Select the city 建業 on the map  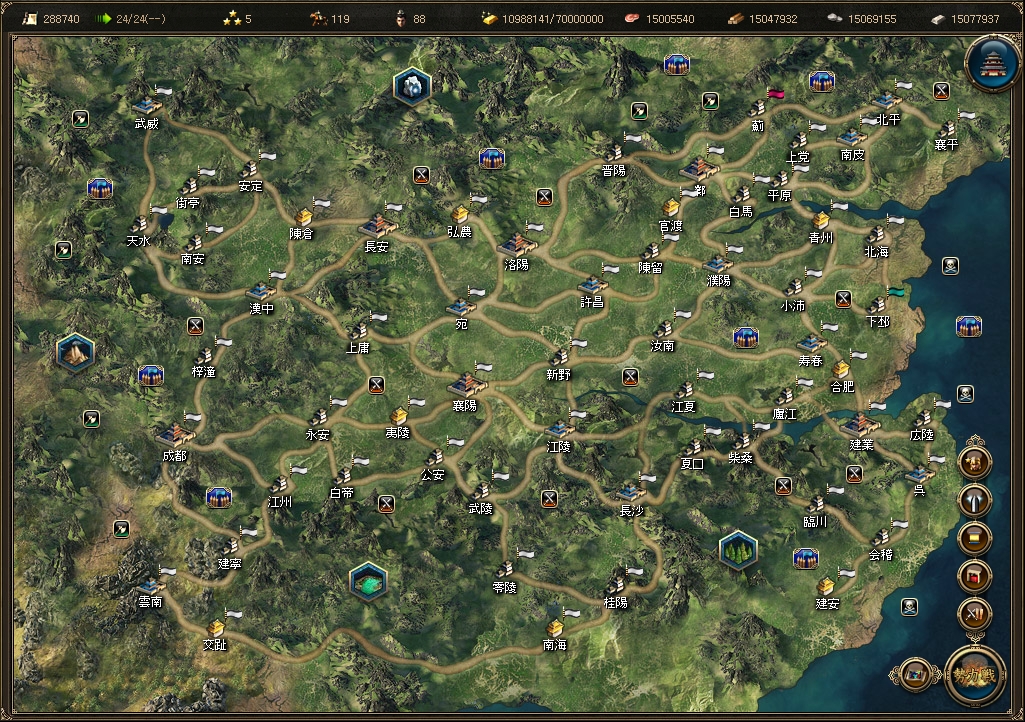point(860,432)
